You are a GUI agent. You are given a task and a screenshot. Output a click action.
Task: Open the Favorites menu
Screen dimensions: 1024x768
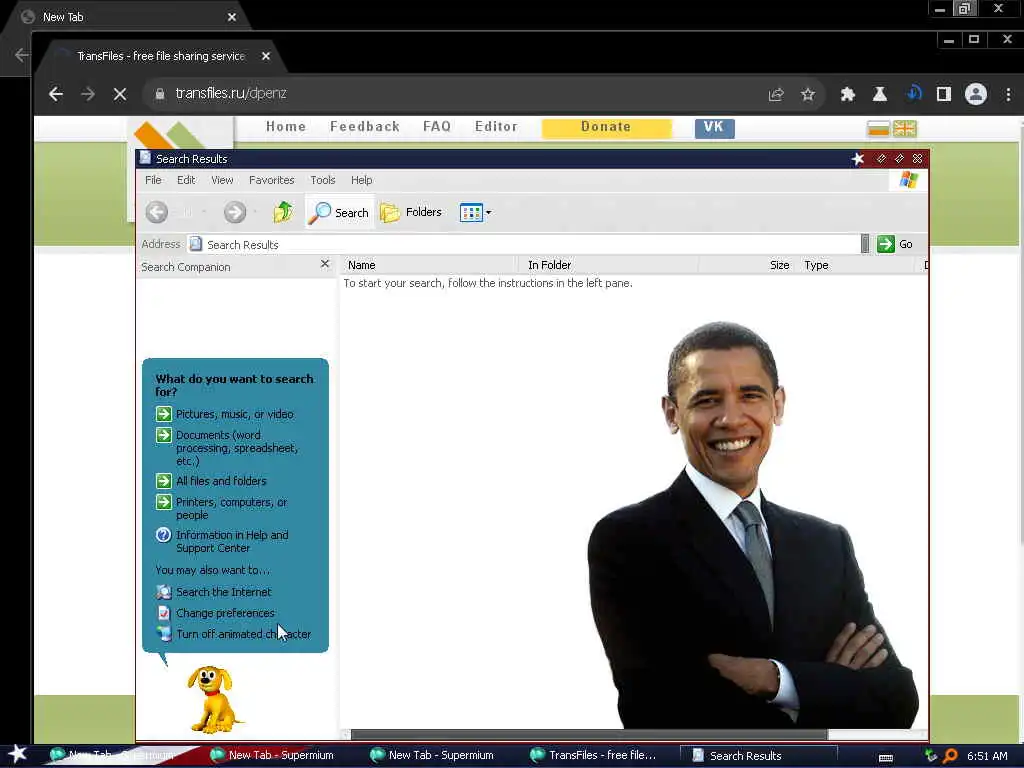point(272,180)
